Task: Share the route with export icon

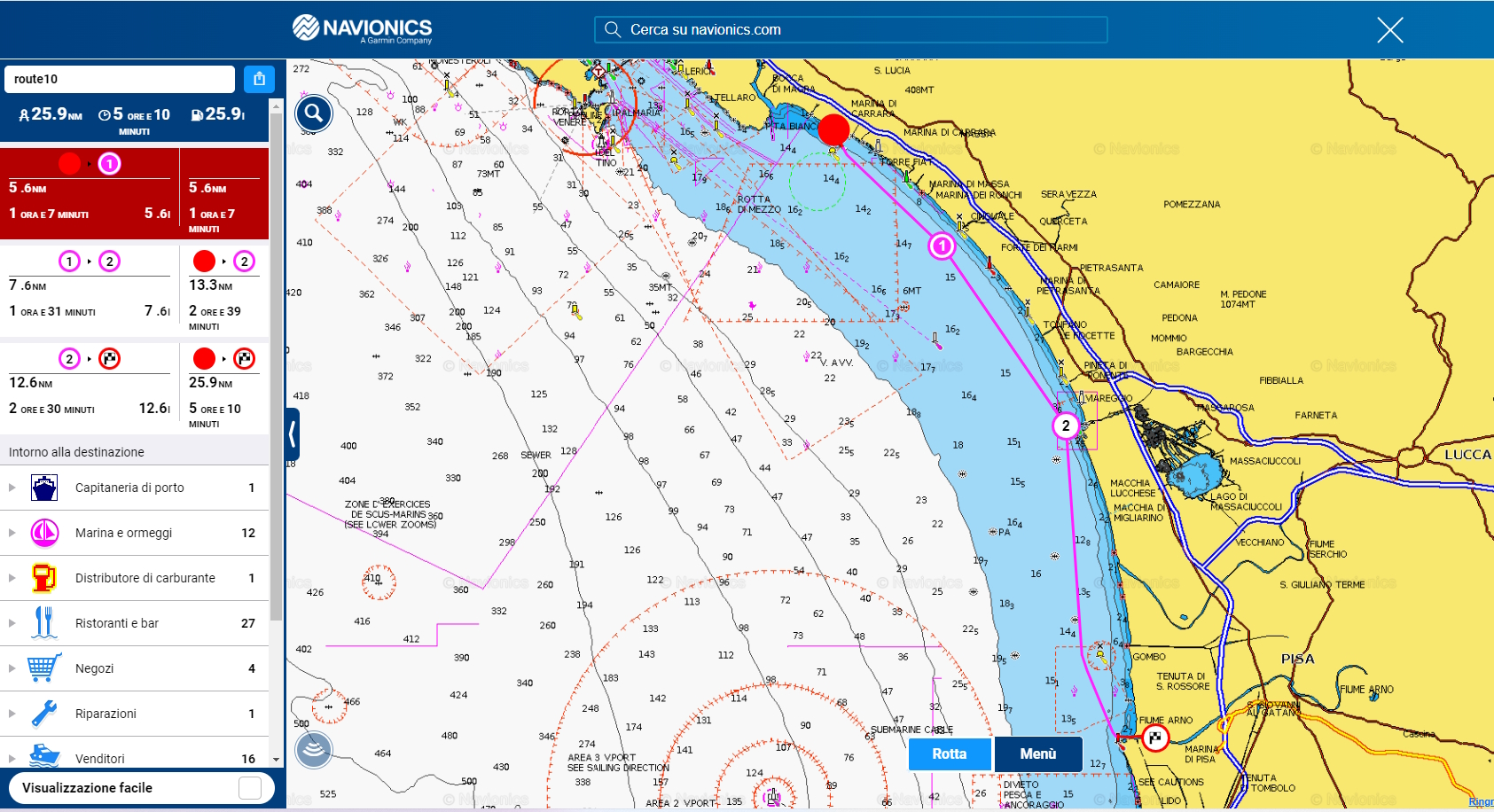Action: click(259, 79)
